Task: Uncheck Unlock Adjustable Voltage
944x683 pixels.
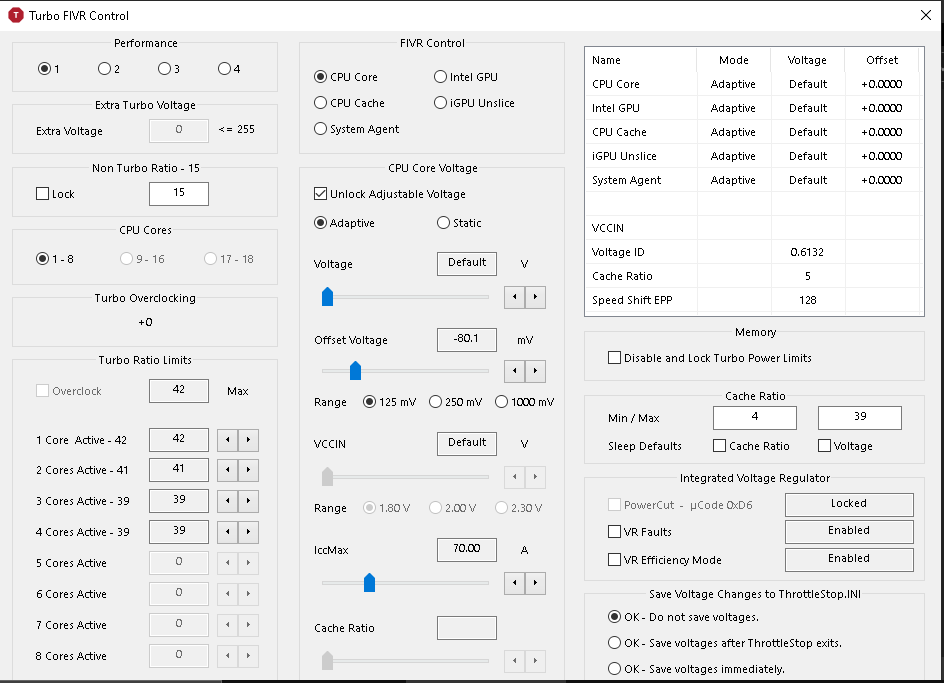Action: [321, 194]
